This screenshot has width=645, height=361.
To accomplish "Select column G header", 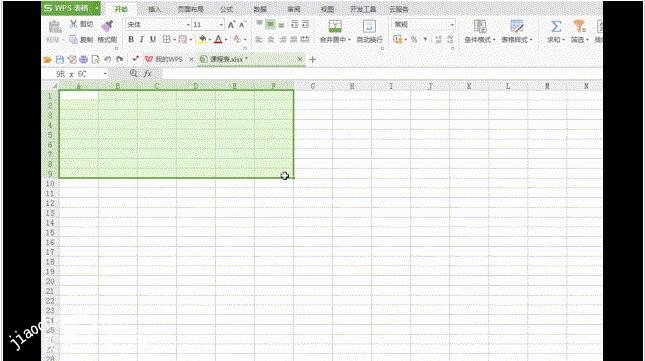I will coord(313,86).
